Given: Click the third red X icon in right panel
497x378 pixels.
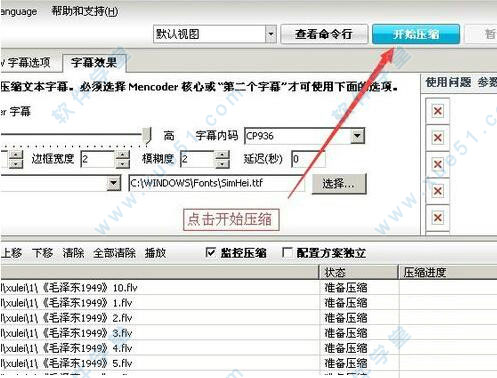Looking at the screenshot, I should click(438, 164).
